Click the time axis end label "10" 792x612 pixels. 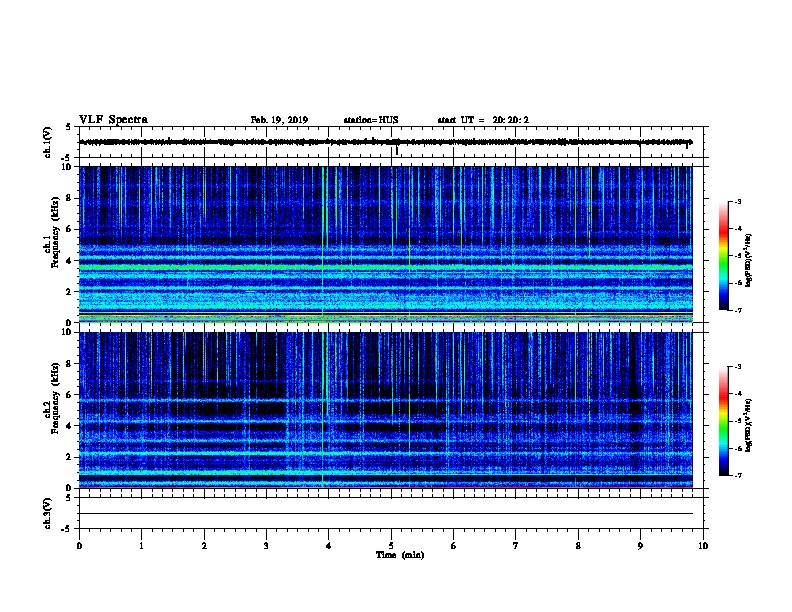[703, 546]
